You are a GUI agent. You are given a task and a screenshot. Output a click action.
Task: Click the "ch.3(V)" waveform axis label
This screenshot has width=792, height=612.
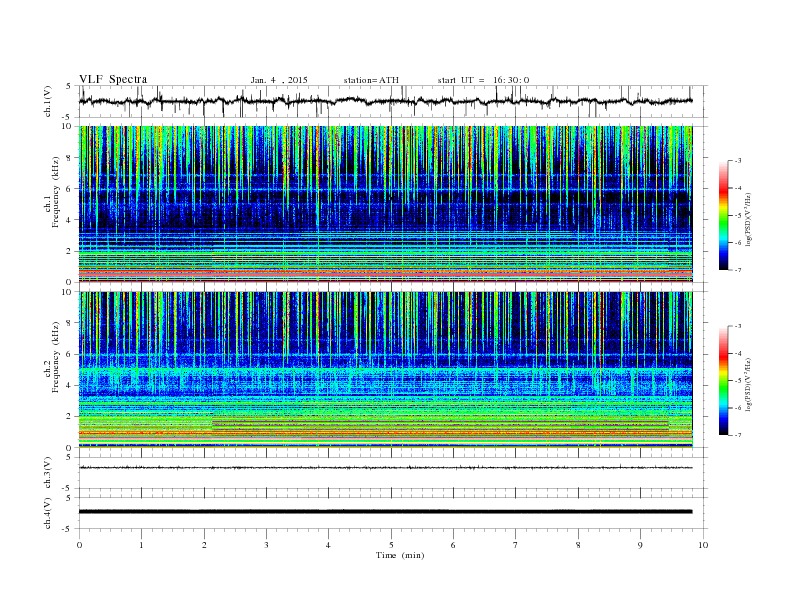(48, 472)
